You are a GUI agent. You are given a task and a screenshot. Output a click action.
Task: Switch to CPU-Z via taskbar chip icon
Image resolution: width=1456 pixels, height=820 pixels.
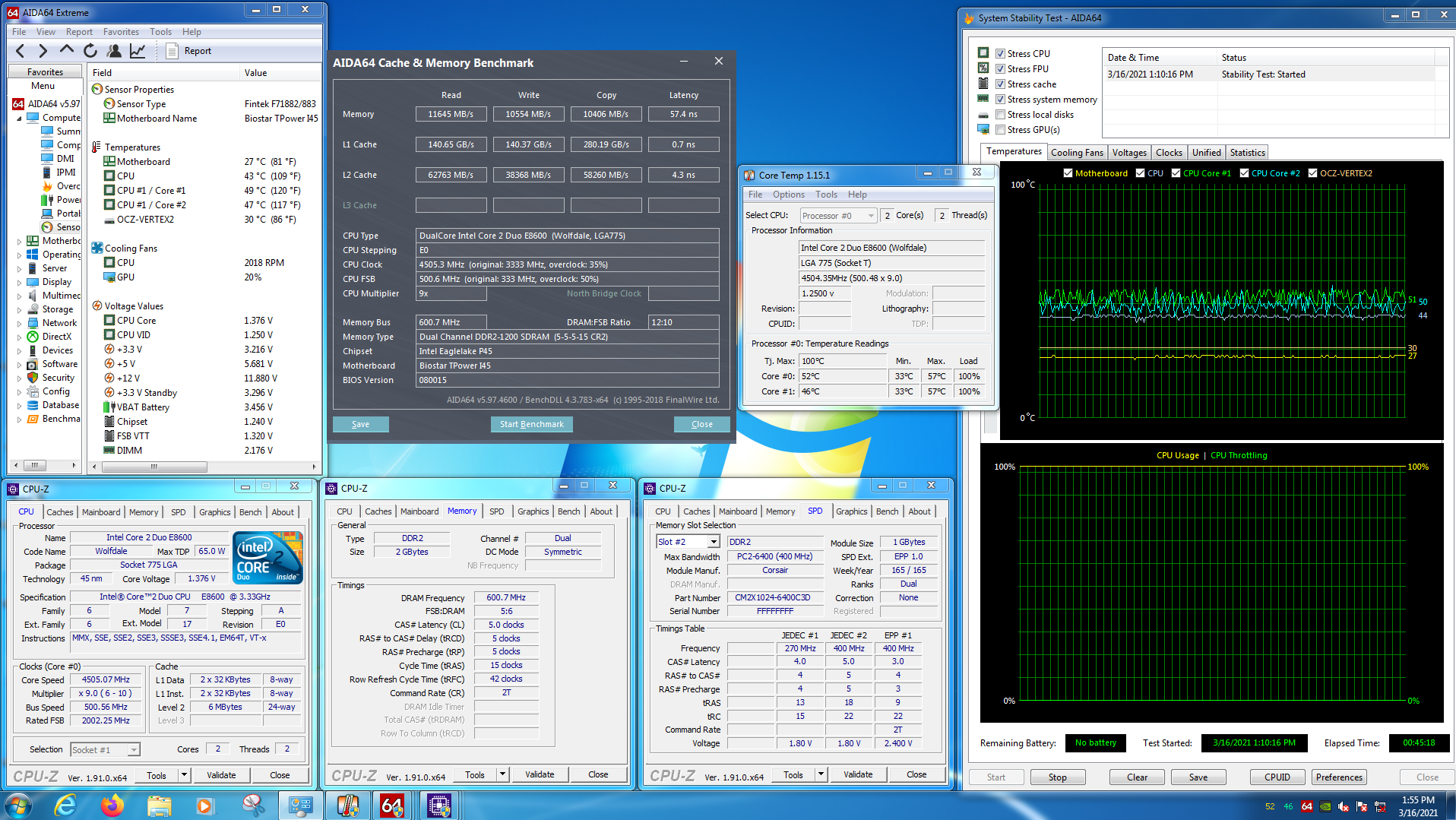pyautogui.click(x=439, y=806)
